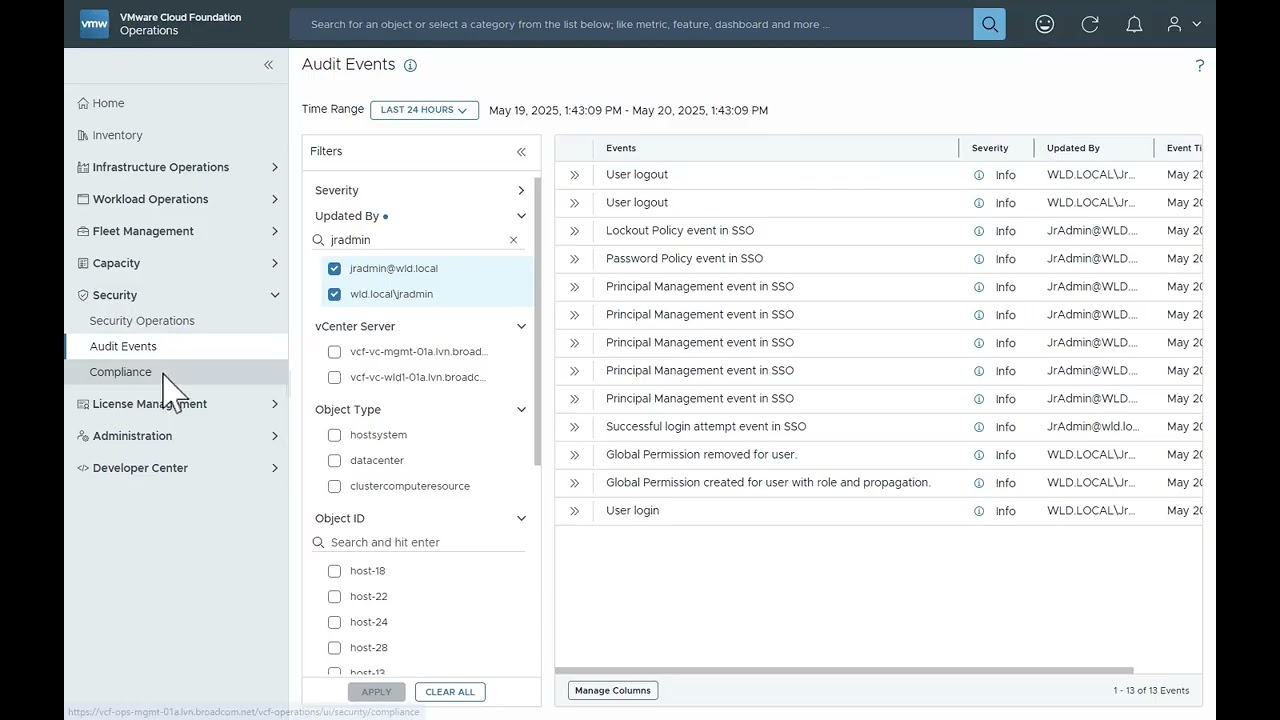Uncheck the jradmin@wld.local checkbox
The height and width of the screenshot is (720, 1280).
334,268
